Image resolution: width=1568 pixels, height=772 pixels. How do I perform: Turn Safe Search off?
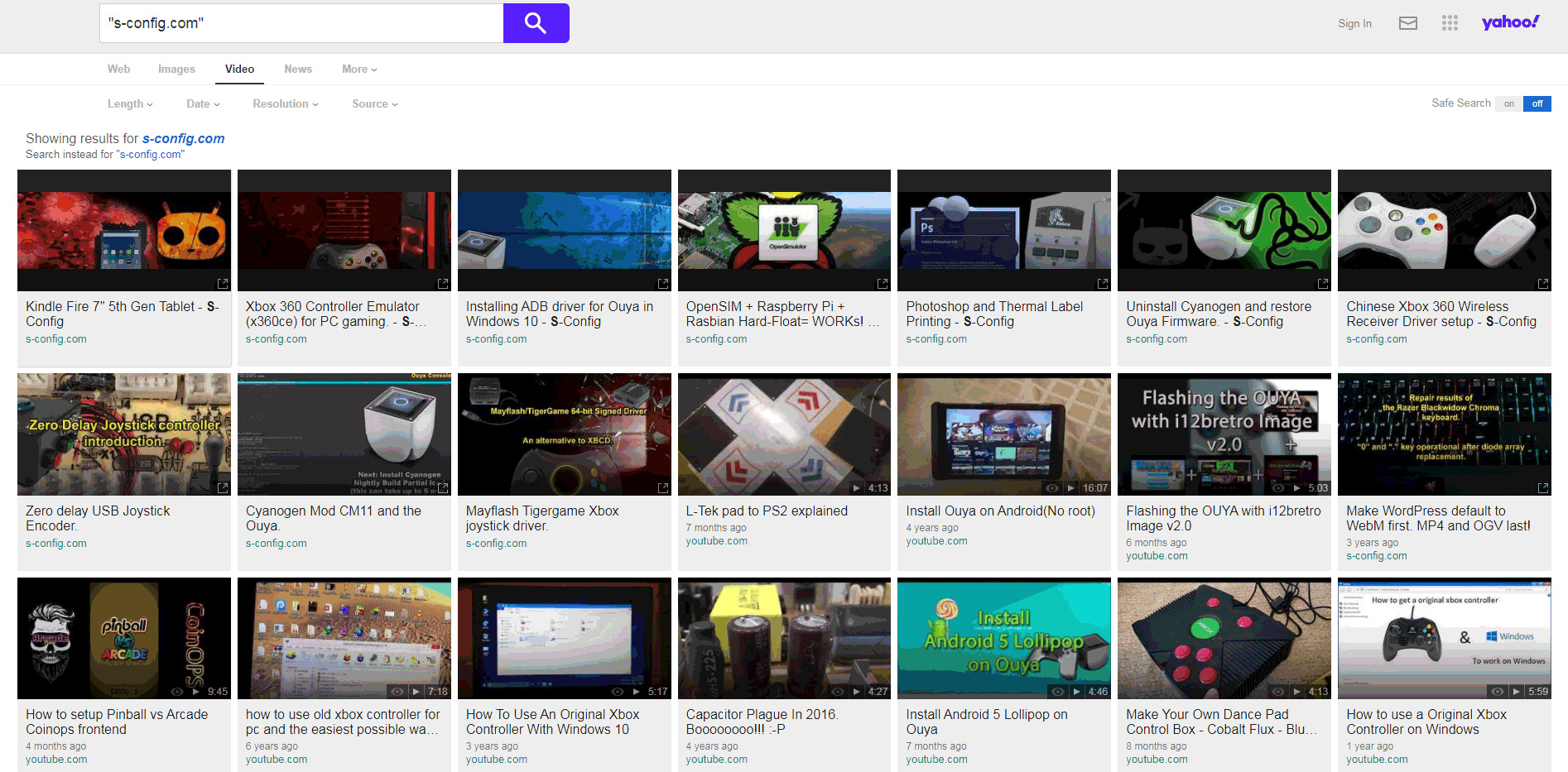click(1537, 103)
